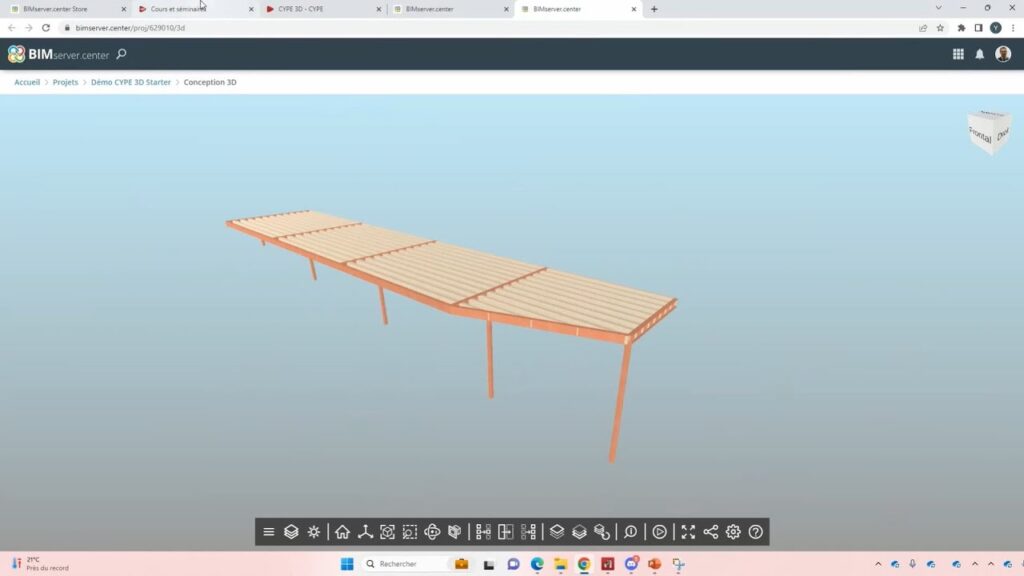Select the XYZ axes icon
Screen dimensions: 1024x576
pos(366,532)
